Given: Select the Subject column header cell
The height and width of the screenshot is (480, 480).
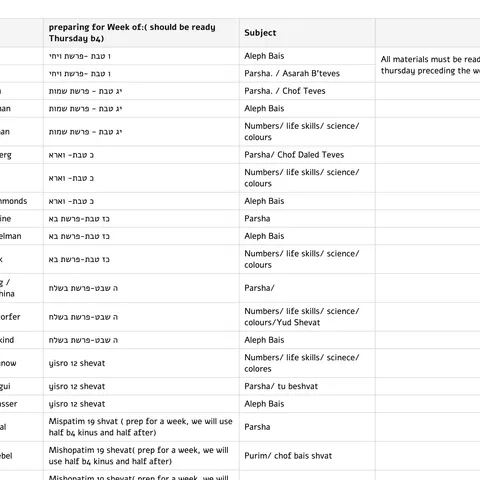Looking at the screenshot, I should (307, 33).
